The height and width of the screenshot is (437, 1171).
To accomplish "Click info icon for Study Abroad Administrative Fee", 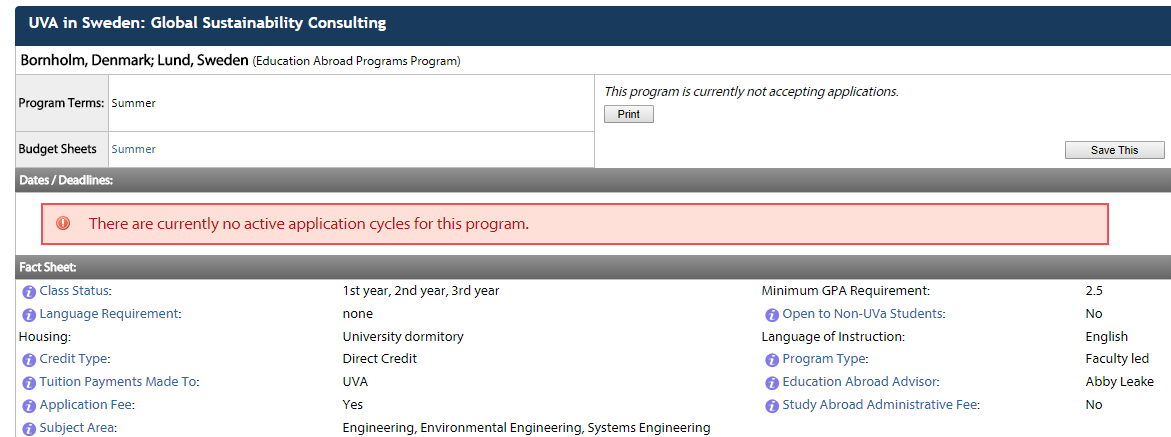I will coord(772,406).
